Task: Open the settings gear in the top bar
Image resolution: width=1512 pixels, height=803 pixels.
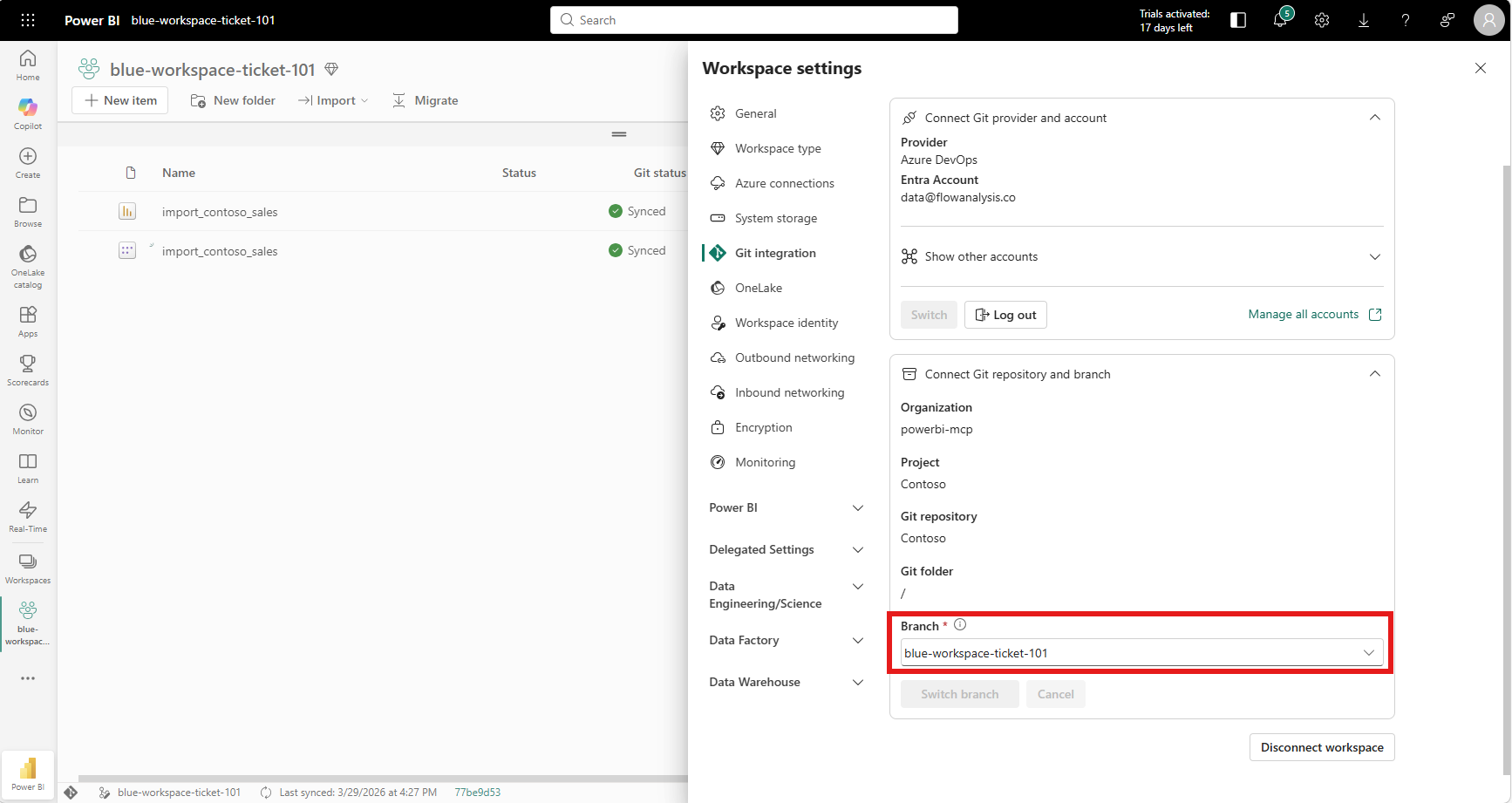Action: tap(1322, 20)
